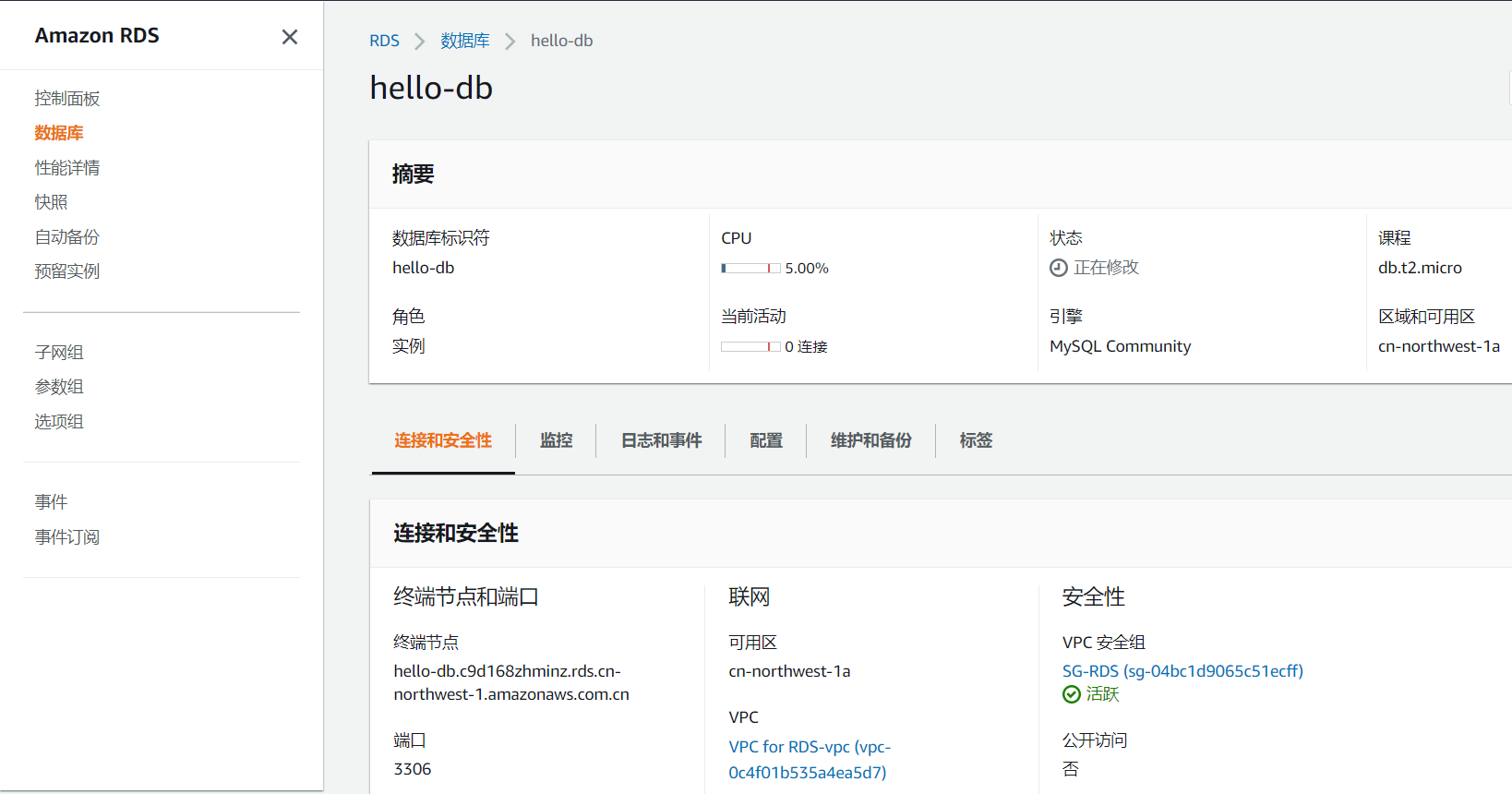Open 控制面板 in the sidebar
The image size is (1512, 794).
(x=67, y=99)
